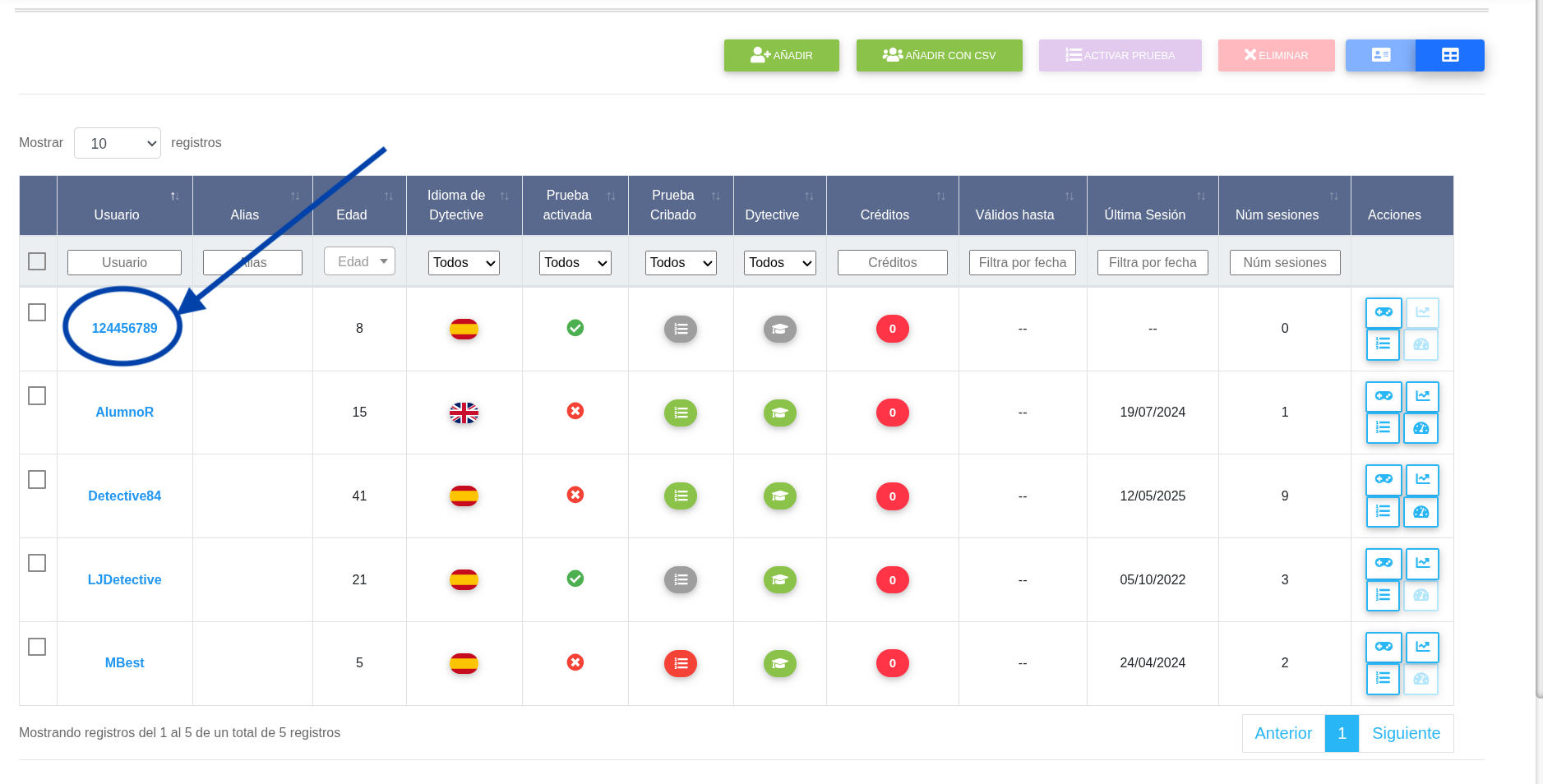The image size is (1543, 784).
Task: Click the green Dytective graduation cap for MBest
Action: [x=779, y=663]
